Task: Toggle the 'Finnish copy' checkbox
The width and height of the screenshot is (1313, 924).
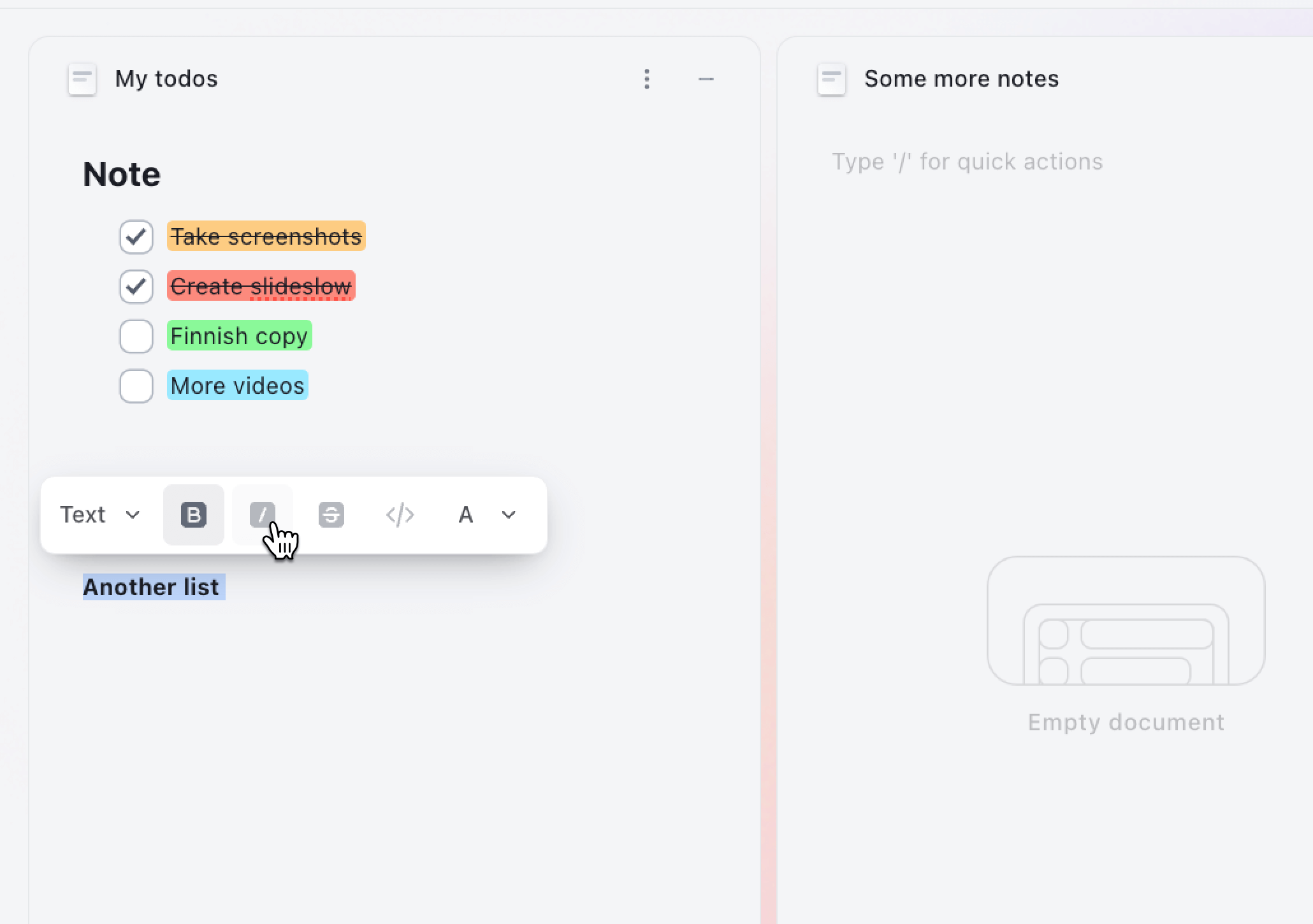Action: [136, 335]
